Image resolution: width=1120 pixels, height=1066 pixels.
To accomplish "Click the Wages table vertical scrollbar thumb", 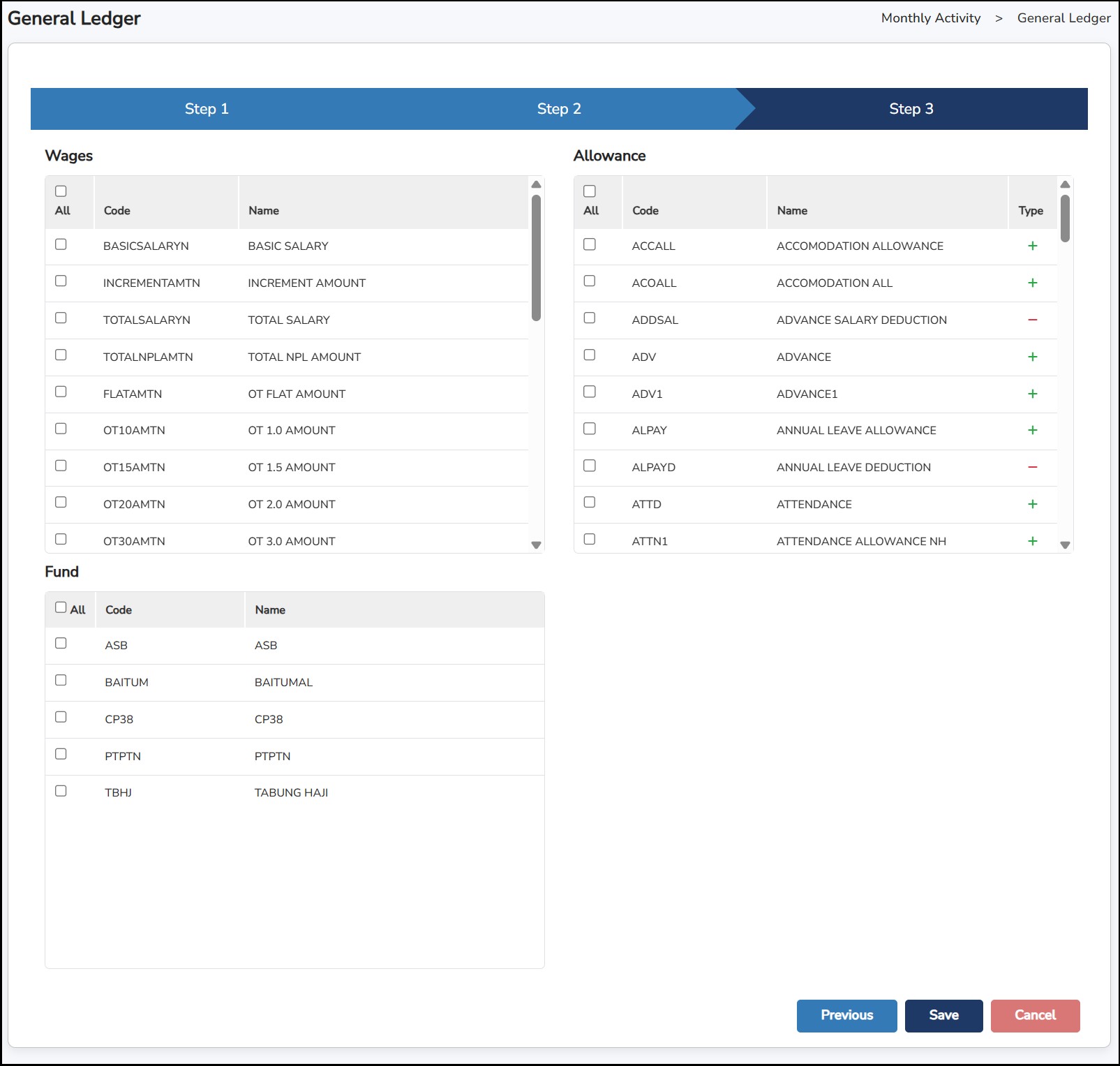I will pos(536,258).
